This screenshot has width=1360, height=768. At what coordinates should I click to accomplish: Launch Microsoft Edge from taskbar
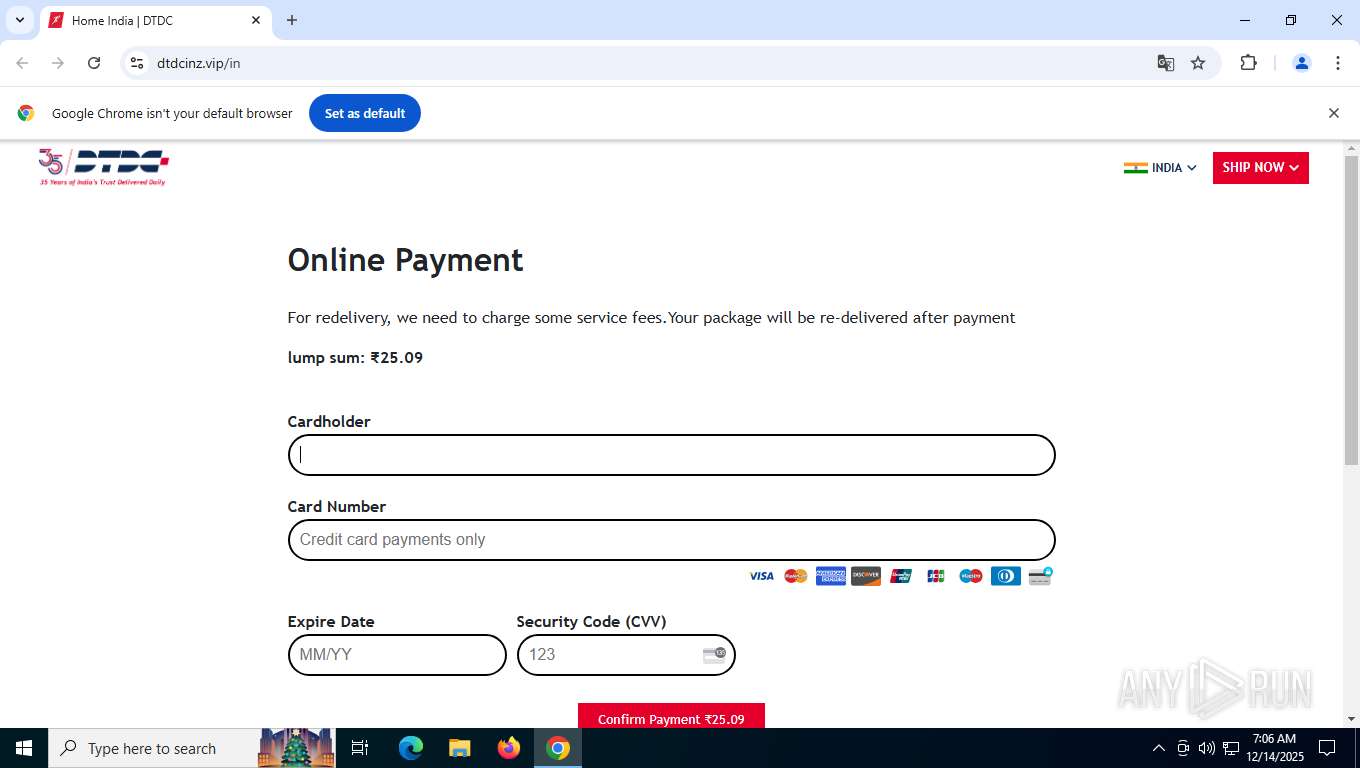click(411, 748)
